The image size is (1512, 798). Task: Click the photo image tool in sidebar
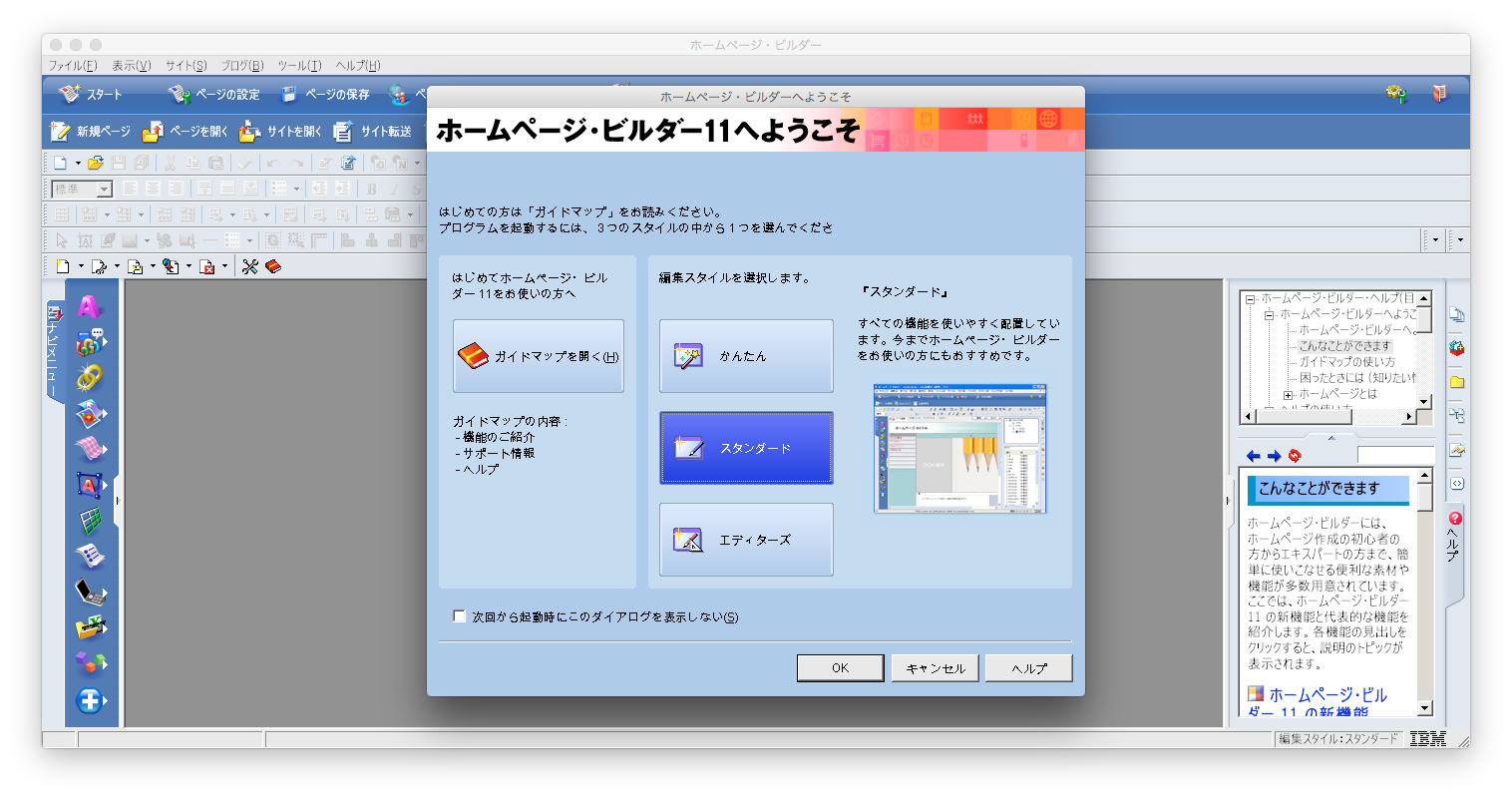pos(90,413)
